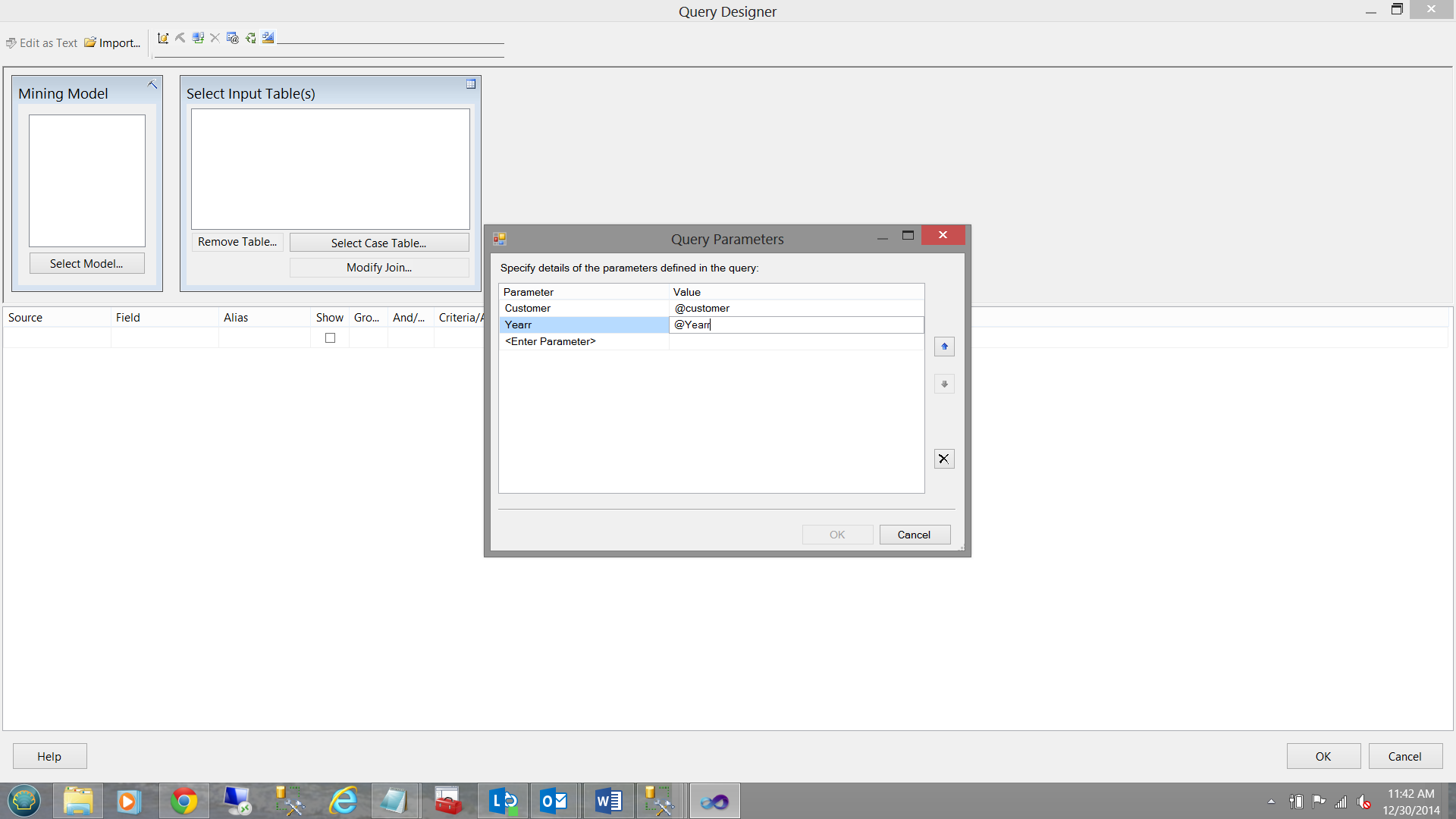Click the Import toolbar button
Viewport: 1456px width, 819px height.
(x=112, y=43)
